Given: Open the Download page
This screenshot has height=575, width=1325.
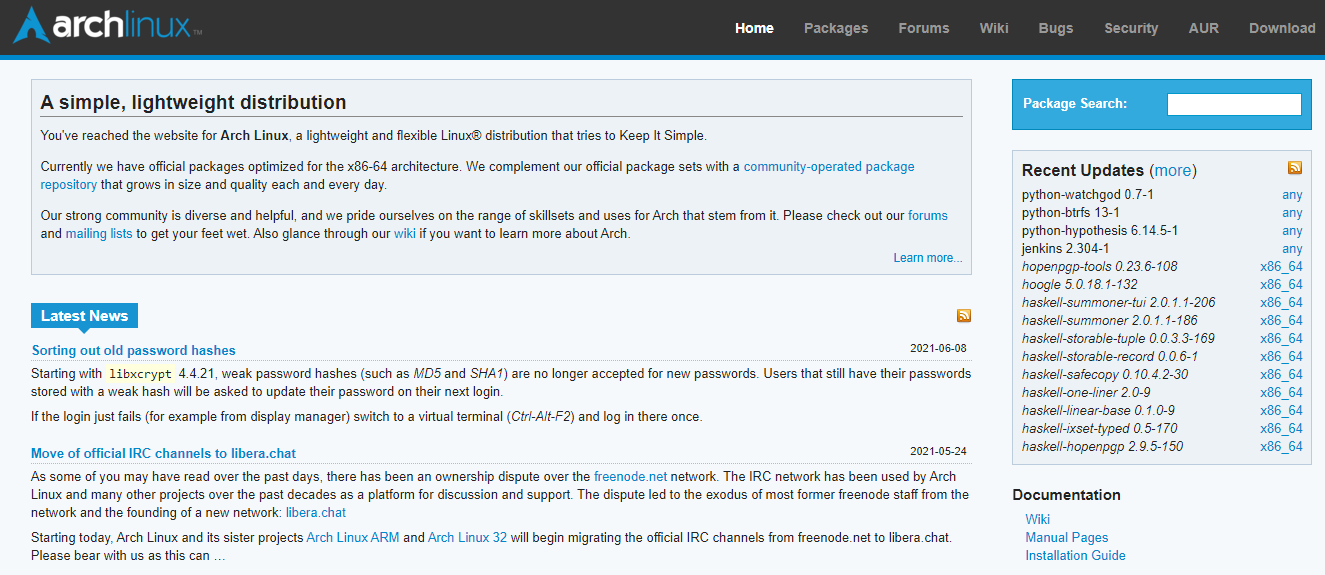Looking at the screenshot, I should (1282, 28).
